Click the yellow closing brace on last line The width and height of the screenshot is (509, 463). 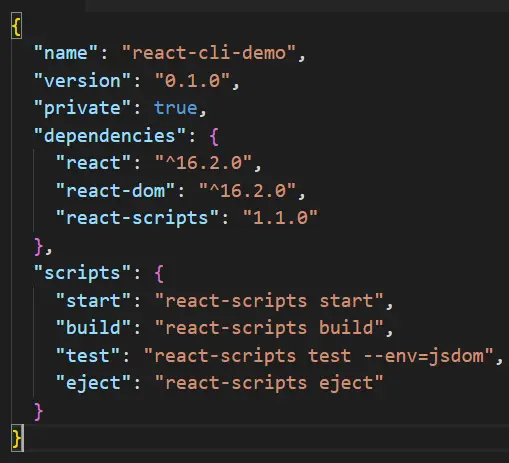pyautogui.click(x=17, y=438)
